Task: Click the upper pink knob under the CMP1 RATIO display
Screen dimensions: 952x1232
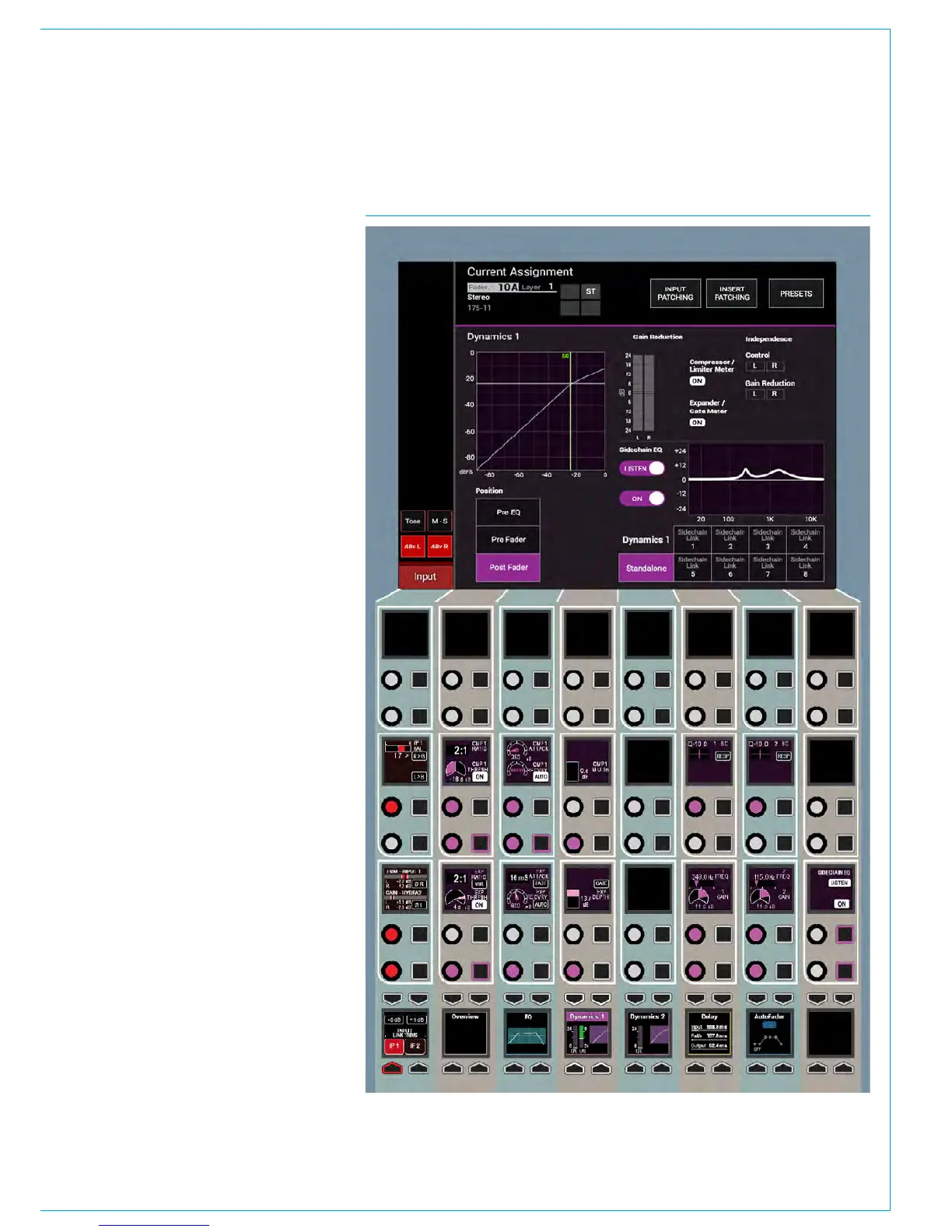Action: click(x=452, y=807)
